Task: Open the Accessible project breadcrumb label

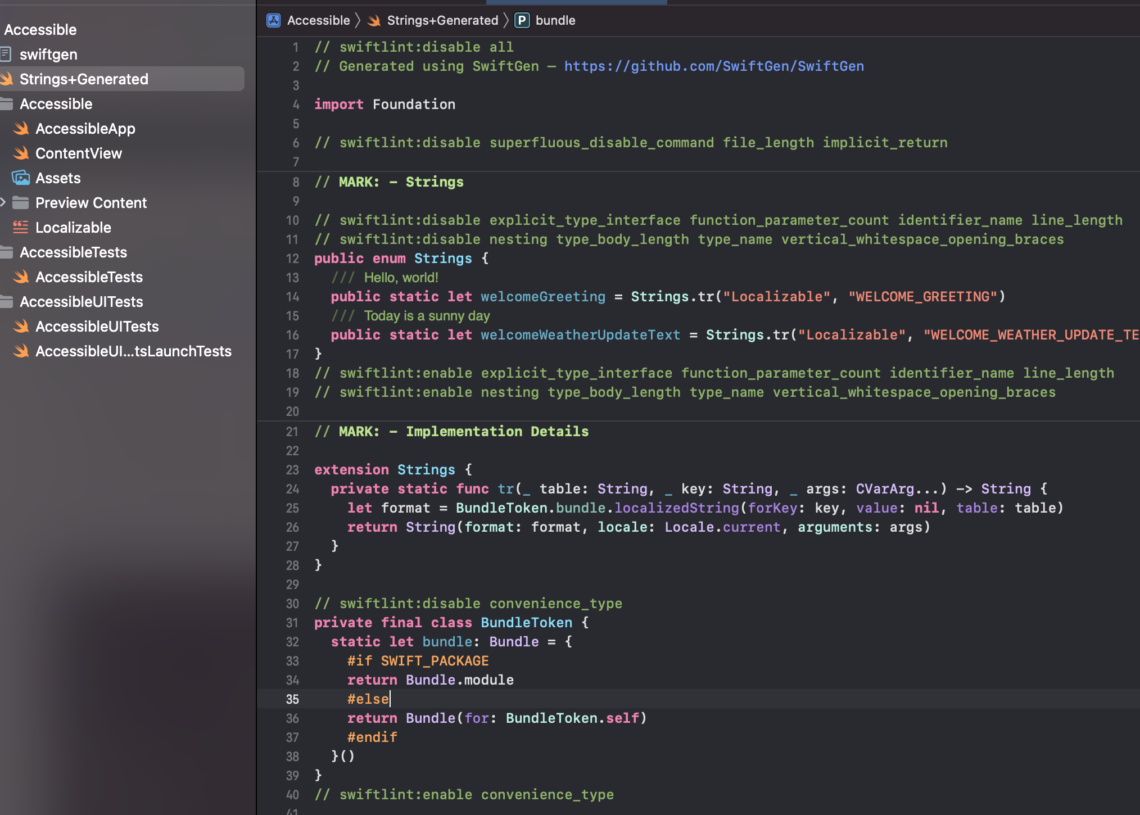Action: click(318, 20)
